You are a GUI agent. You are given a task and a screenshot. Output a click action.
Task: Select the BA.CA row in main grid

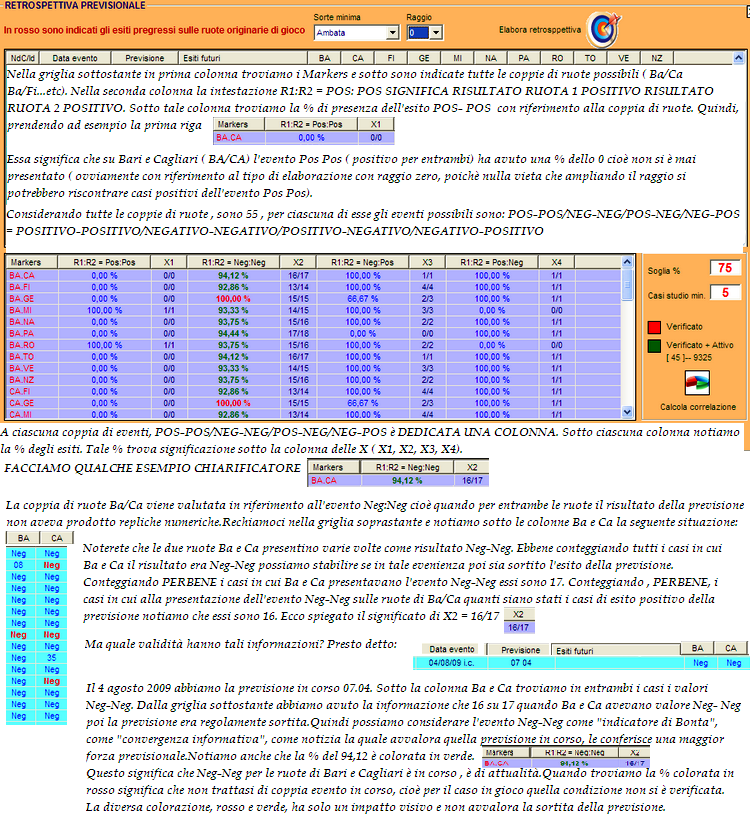(314, 275)
